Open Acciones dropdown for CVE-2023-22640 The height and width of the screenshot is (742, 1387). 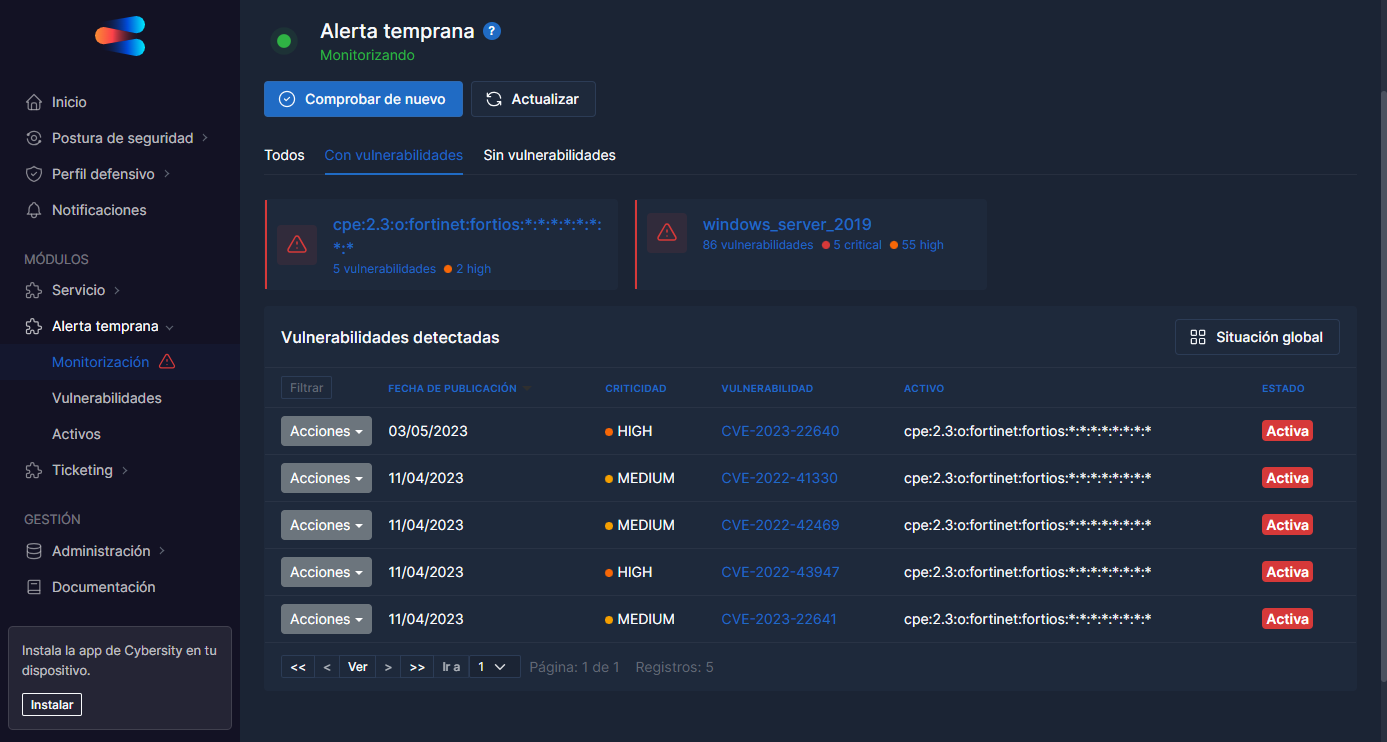pyautogui.click(x=326, y=431)
